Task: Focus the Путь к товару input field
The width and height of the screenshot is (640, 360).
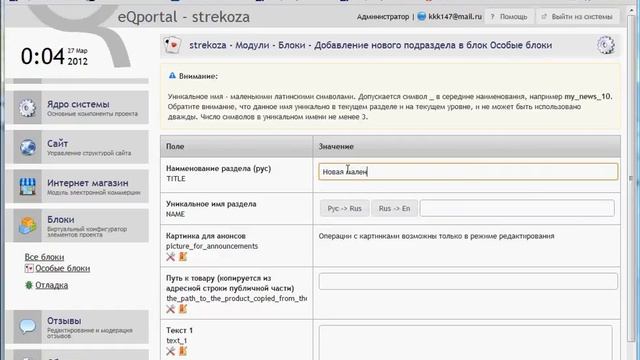Action: [x=468, y=281]
